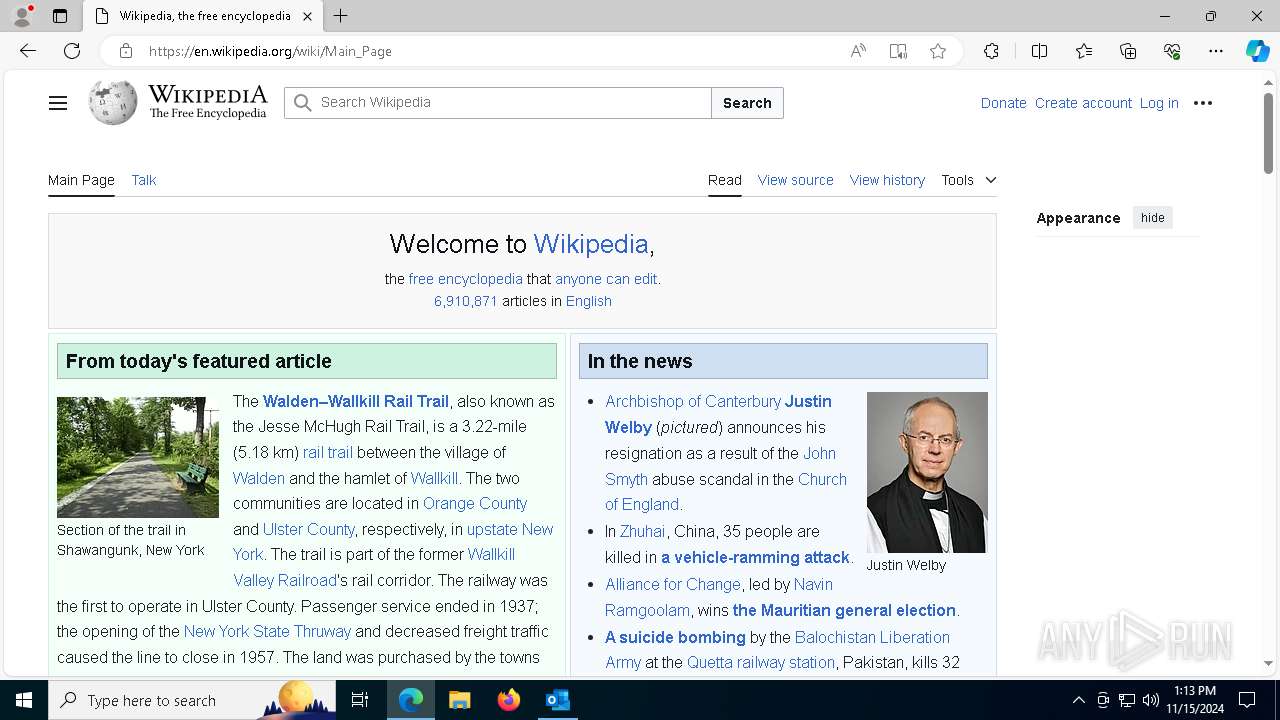Viewport: 1280px width, 720px height.
Task: Click the browser Back arrow
Action: (x=28, y=51)
